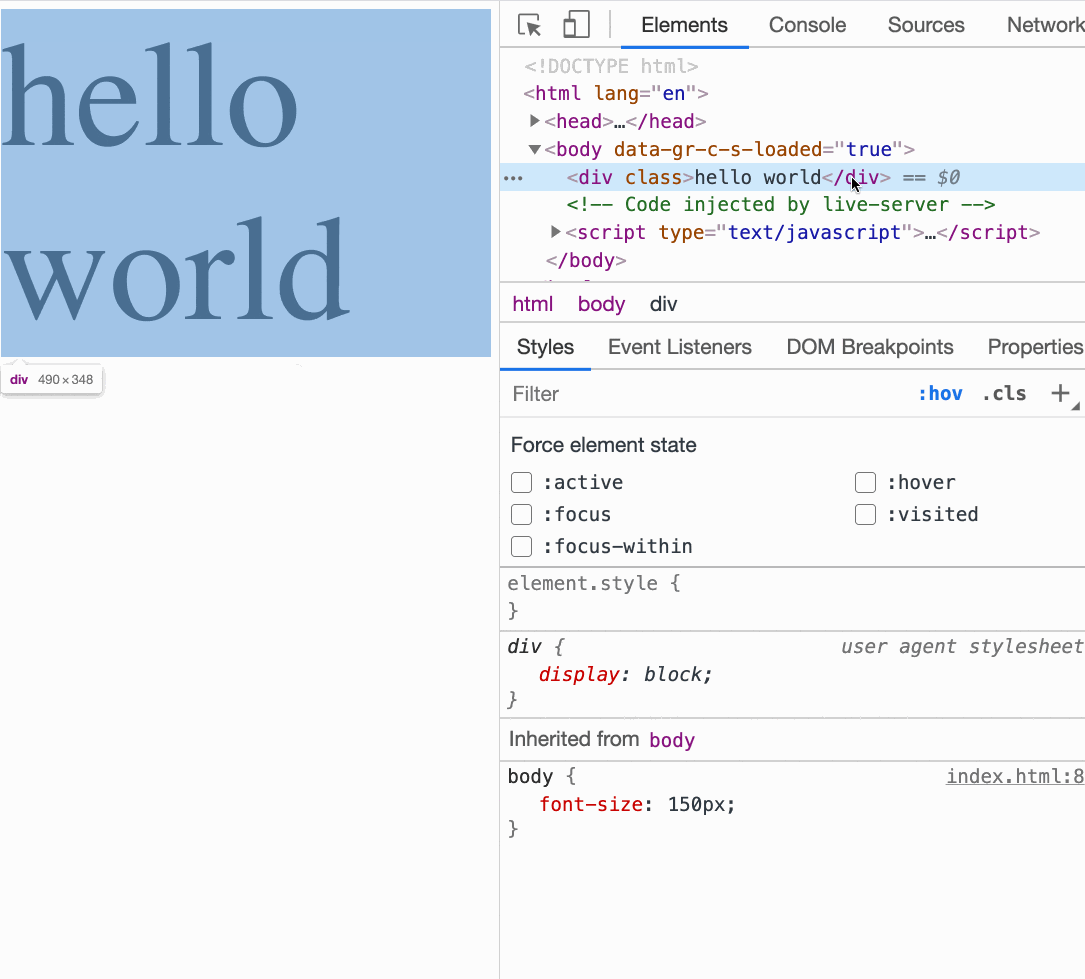
Task: Click the plus icon to add style rule
Action: tap(1061, 394)
